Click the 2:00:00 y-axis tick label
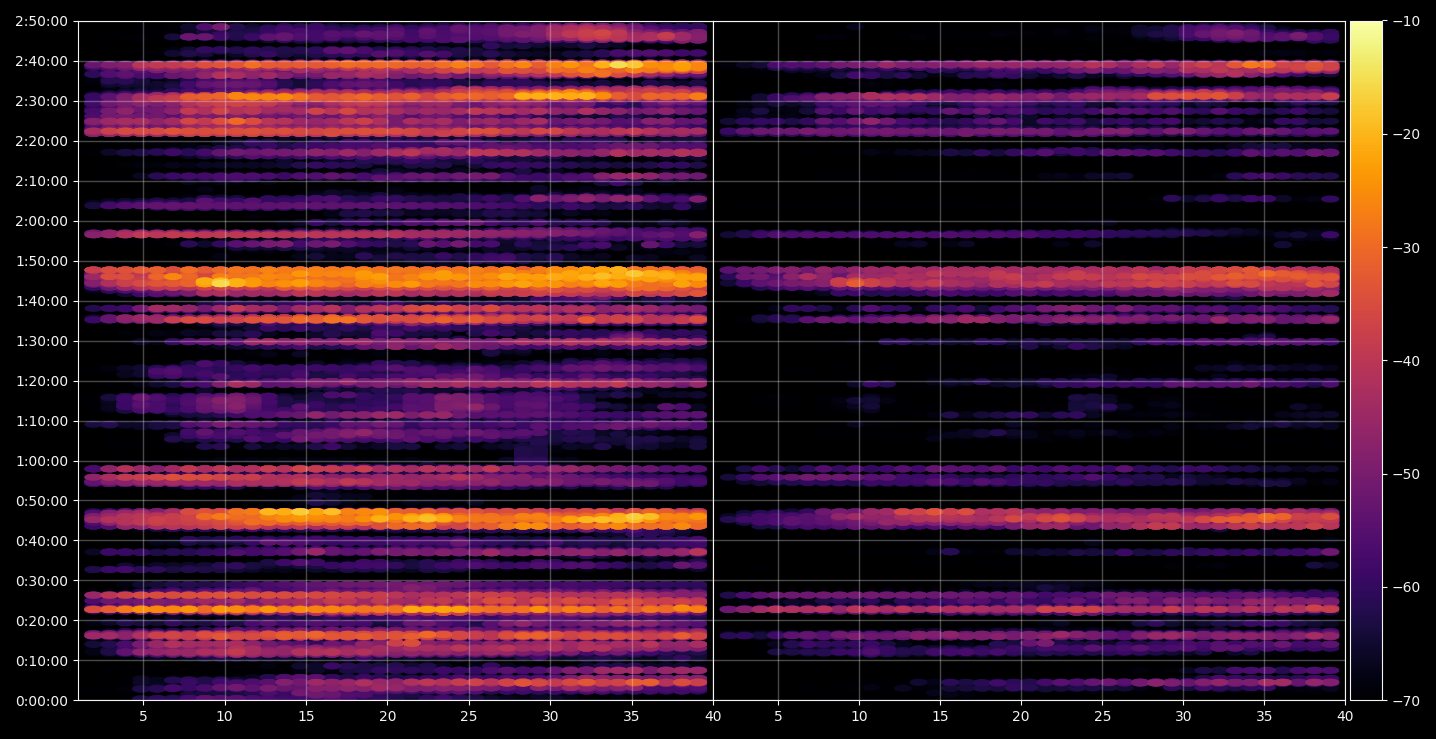 click(41, 221)
